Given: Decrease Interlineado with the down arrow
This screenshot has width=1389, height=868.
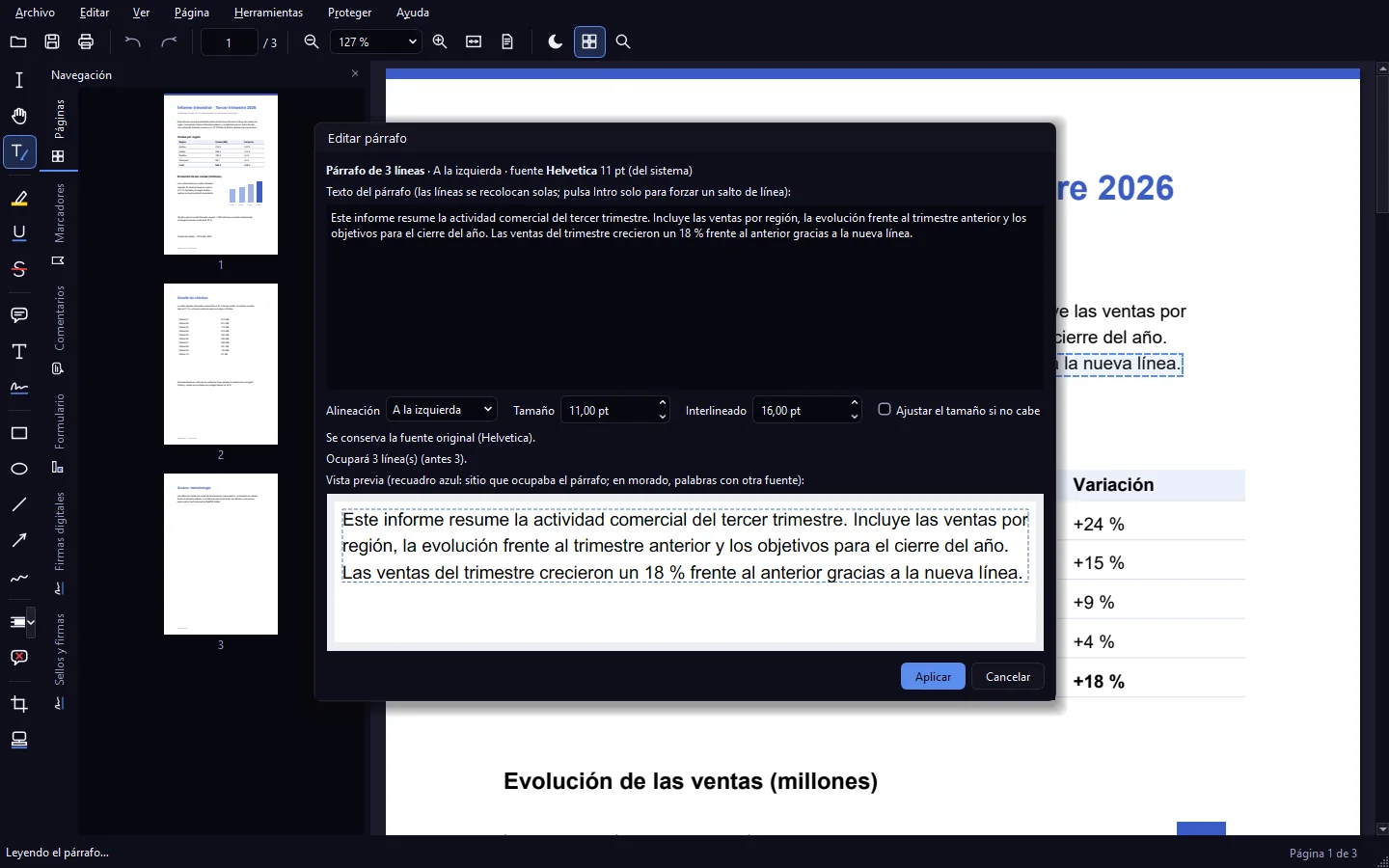Looking at the screenshot, I should (x=854, y=417).
